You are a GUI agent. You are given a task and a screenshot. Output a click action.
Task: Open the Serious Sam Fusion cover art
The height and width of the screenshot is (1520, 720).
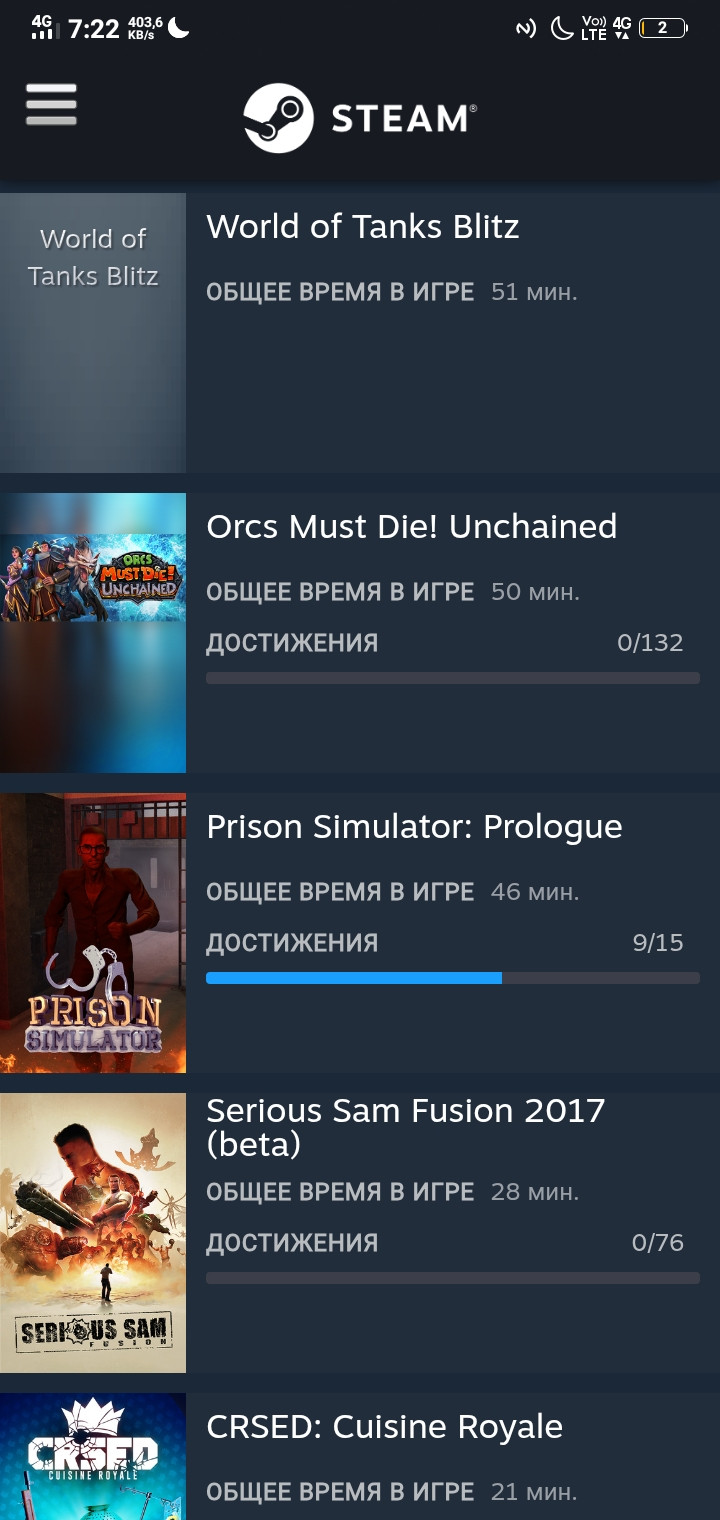coord(93,1233)
